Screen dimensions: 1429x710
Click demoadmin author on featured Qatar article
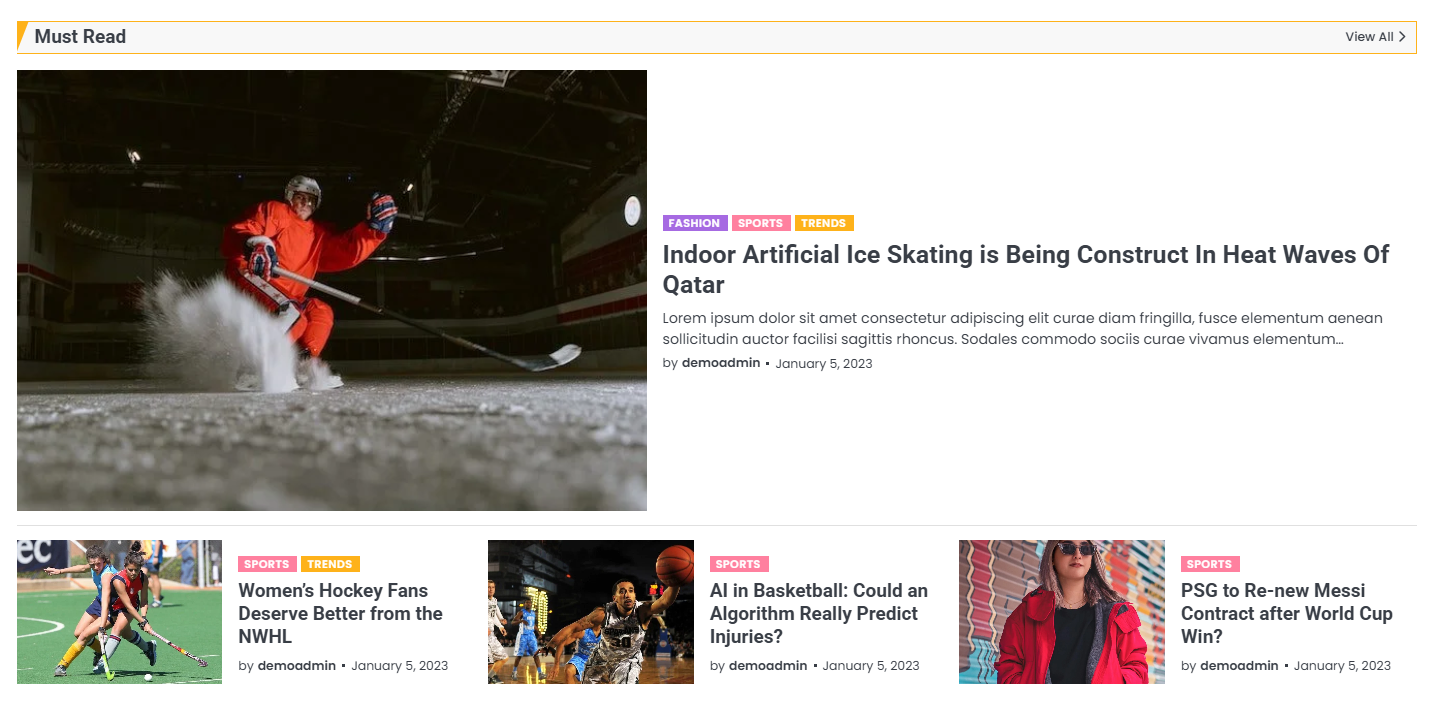(x=721, y=363)
